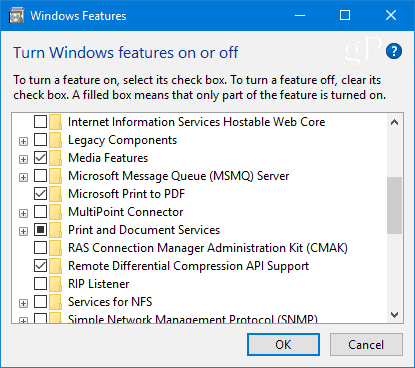The width and height of the screenshot is (415, 368).
Task: Expand the Media Features tree node
Action: coord(23,160)
